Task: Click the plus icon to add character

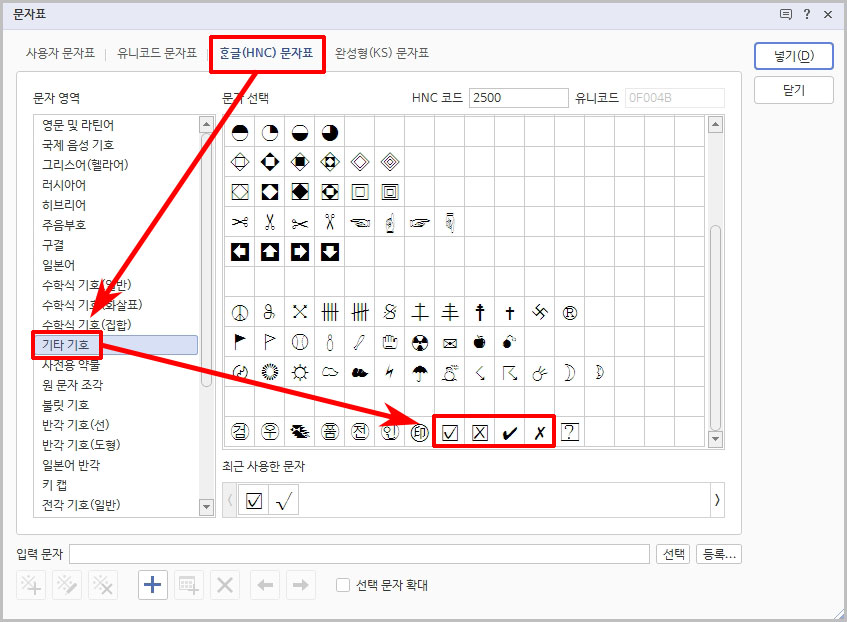Action: pos(152,585)
